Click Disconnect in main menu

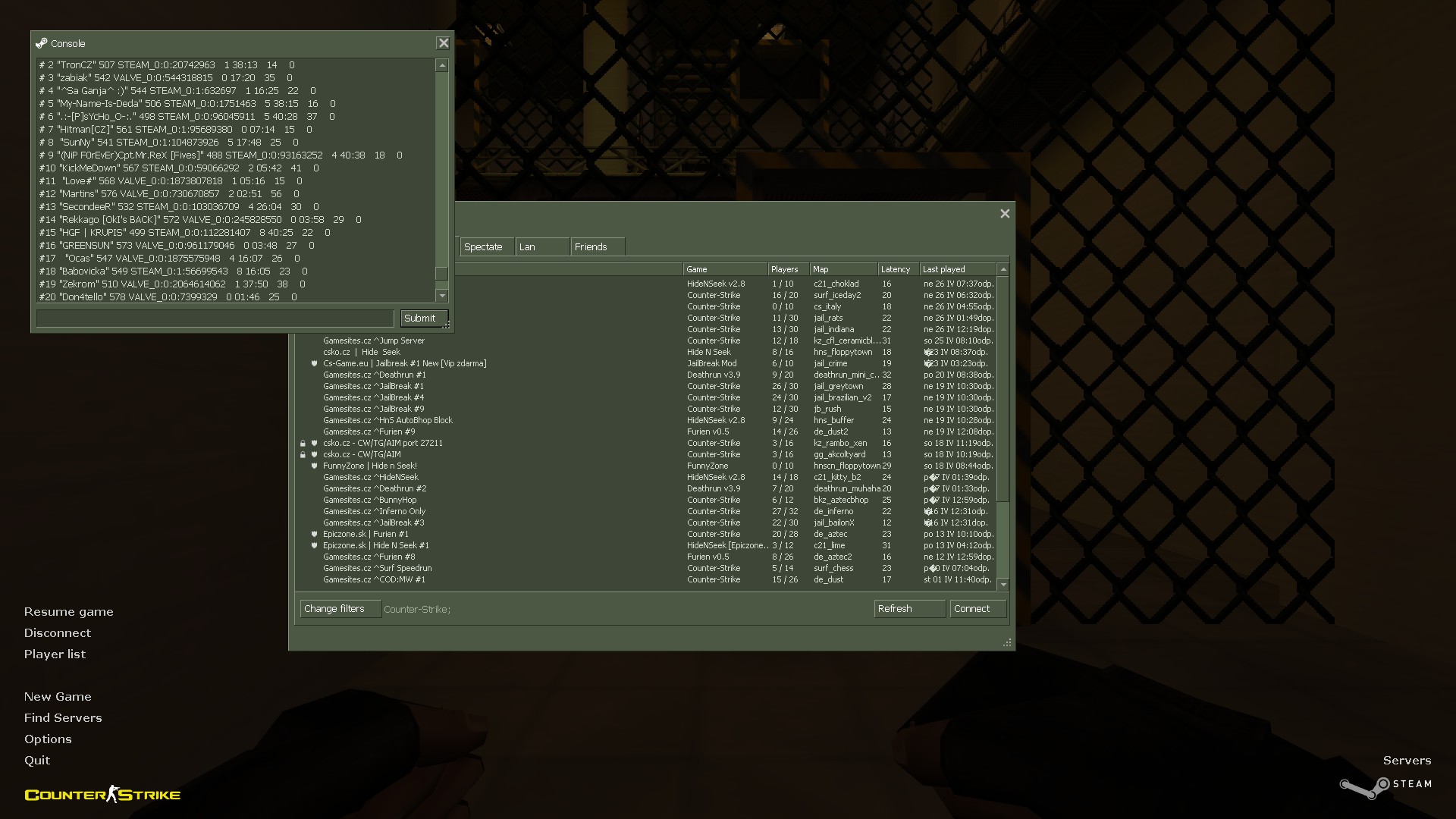point(58,633)
